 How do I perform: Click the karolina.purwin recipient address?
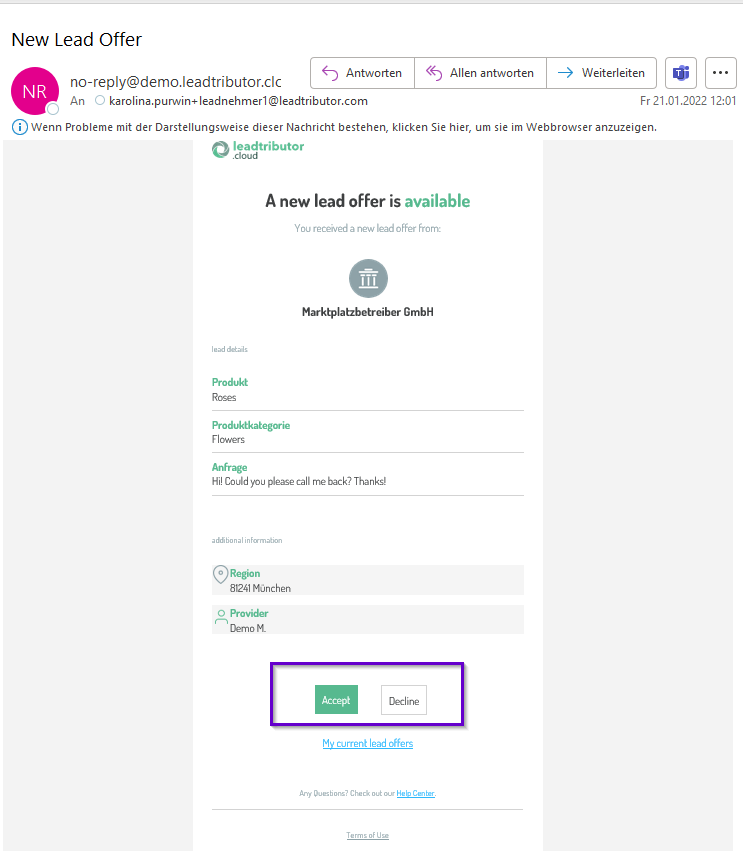238,101
